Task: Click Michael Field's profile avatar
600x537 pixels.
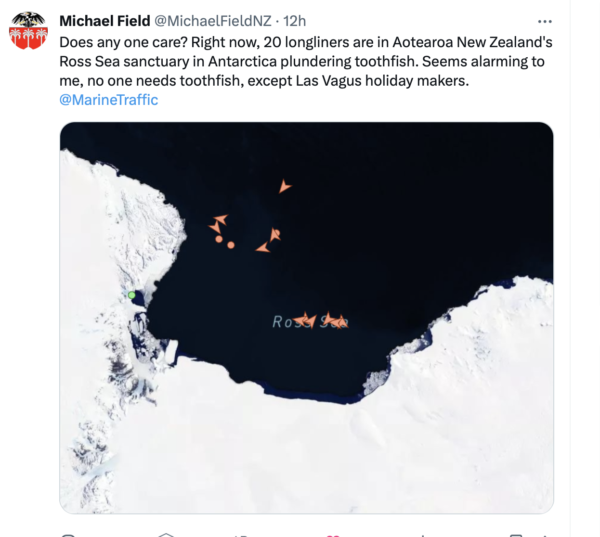Action: 29,32
